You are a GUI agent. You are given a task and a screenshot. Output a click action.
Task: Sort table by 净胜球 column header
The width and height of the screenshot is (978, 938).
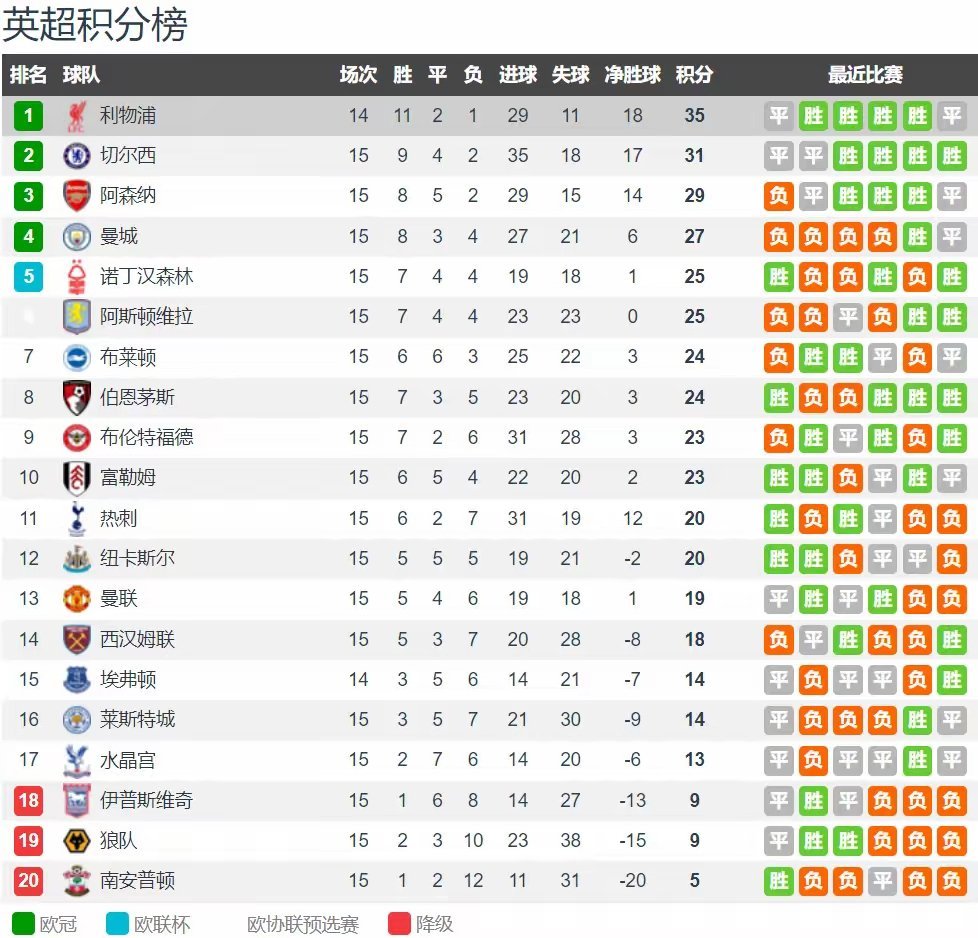632,75
